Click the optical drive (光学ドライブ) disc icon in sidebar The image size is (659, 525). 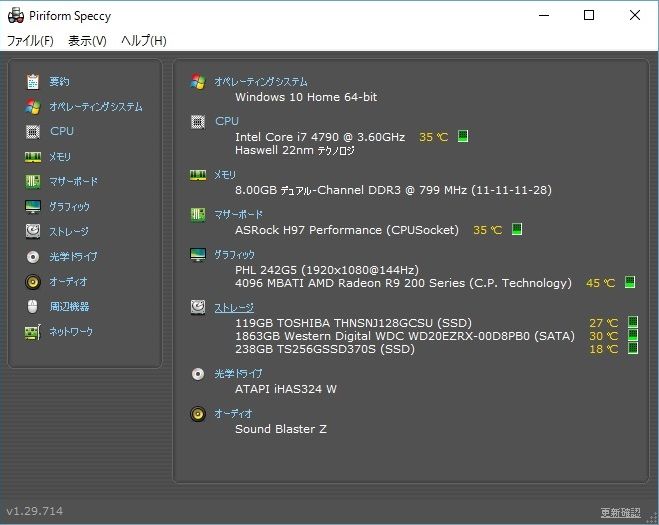[x=33, y=256]
